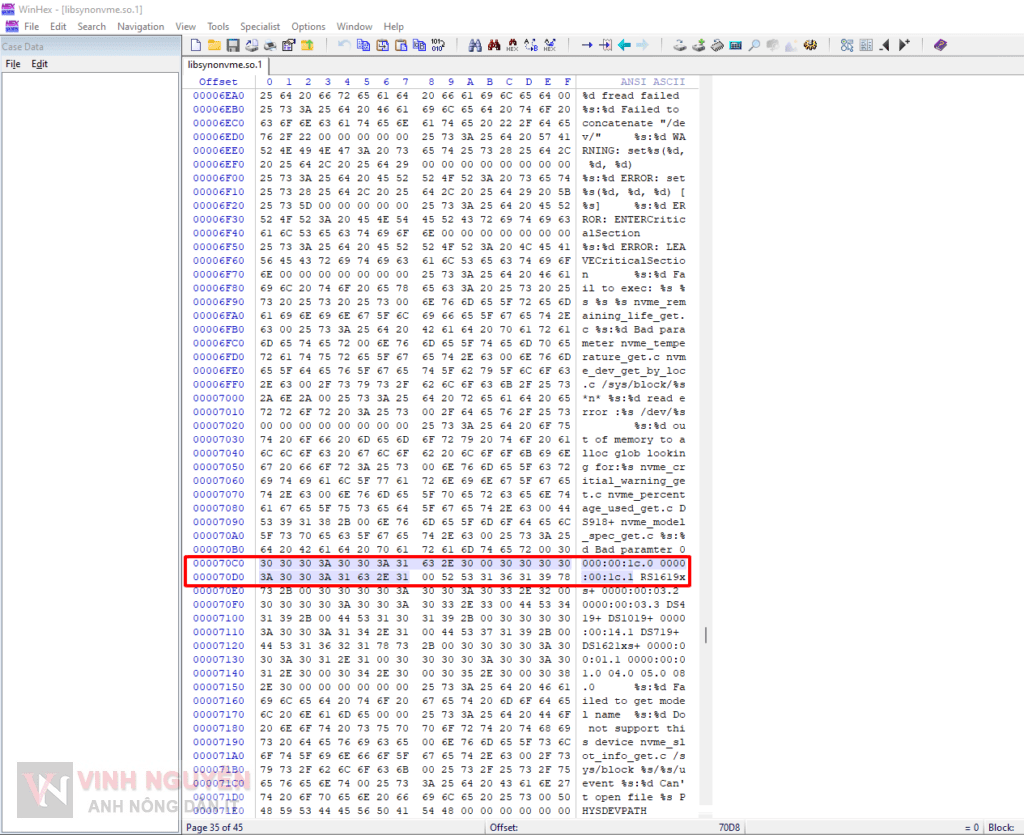This screenshot has width=1024, height=835.
Task: Open the calculator icon in toolbar
Action: click(735, 45)
